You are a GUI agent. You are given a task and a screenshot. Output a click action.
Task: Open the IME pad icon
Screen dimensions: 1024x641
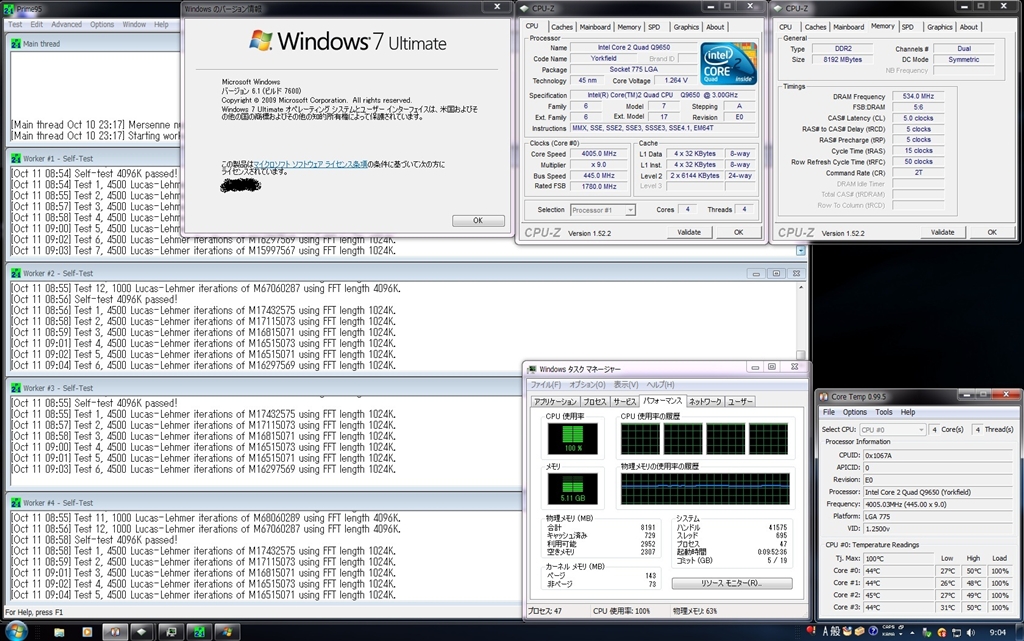pos(847,631)
